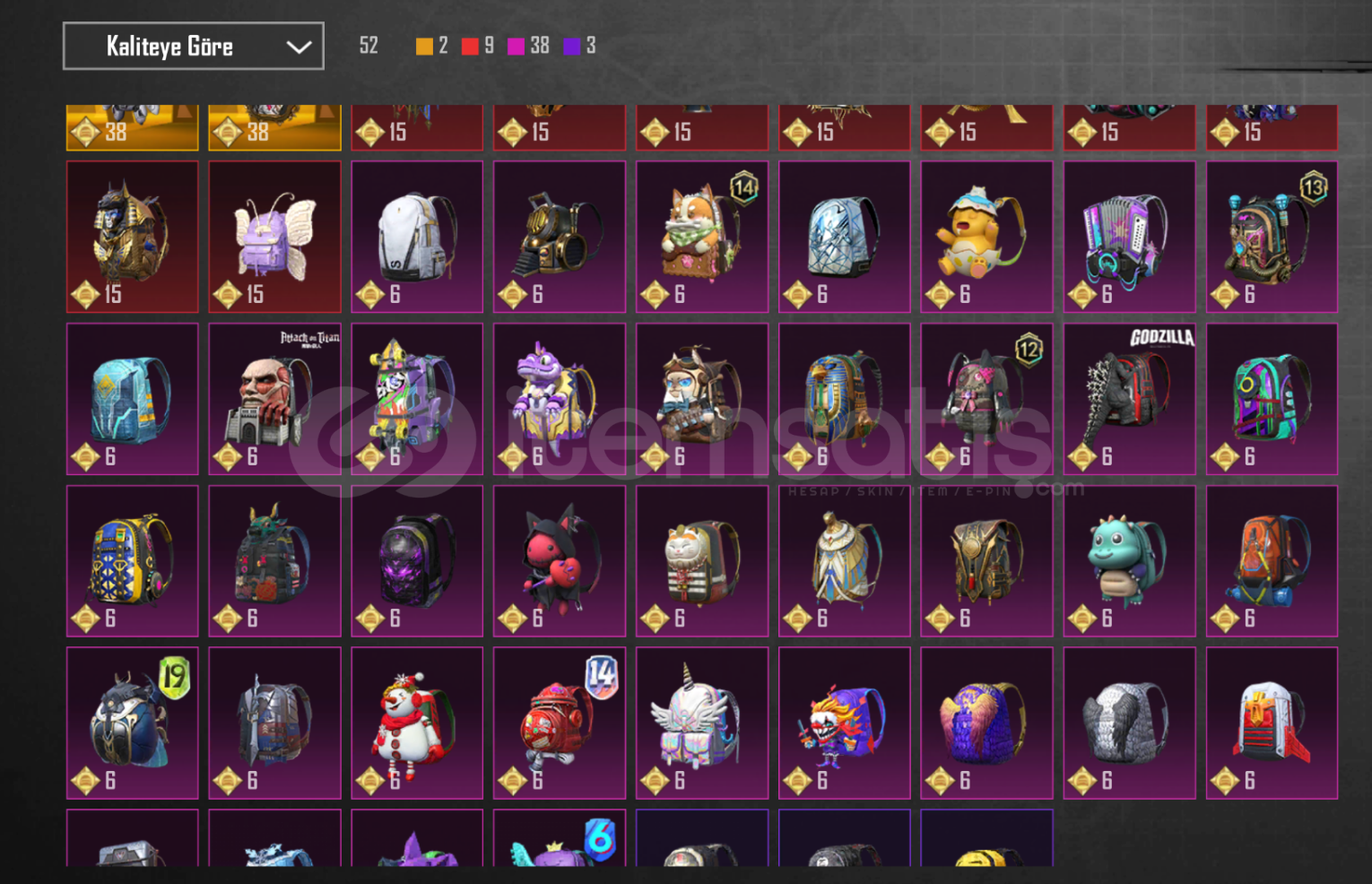Click the red quality color swatch

click(470, 47)
